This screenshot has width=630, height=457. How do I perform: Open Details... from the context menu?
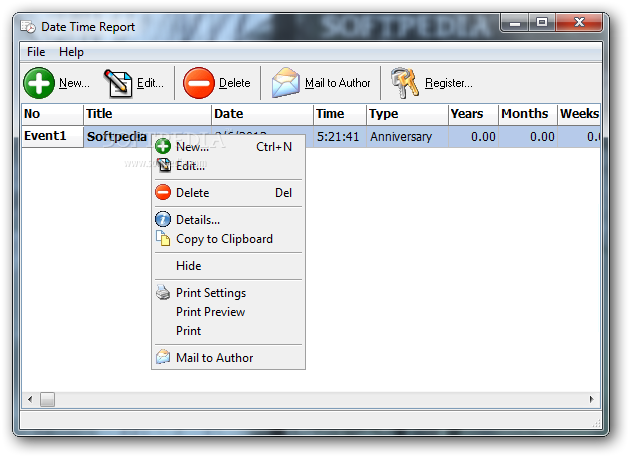click(x=228, y=220)
